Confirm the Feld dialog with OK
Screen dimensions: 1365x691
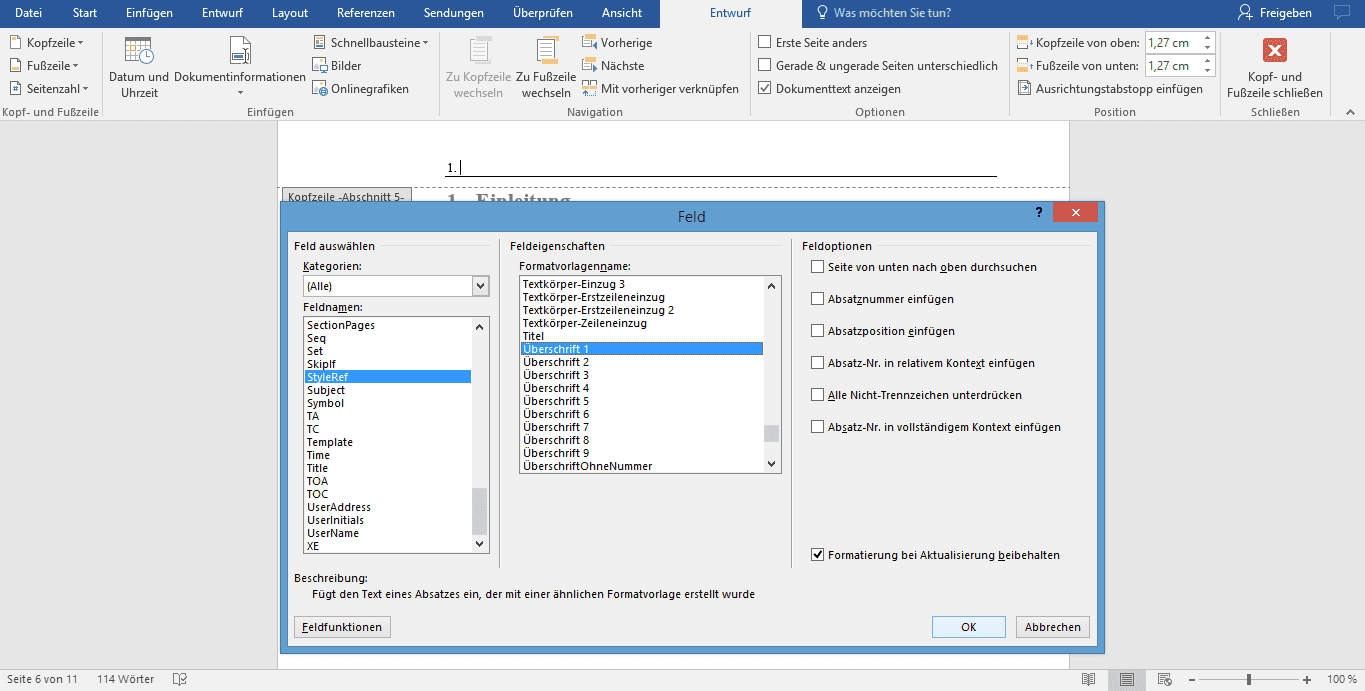968,627
